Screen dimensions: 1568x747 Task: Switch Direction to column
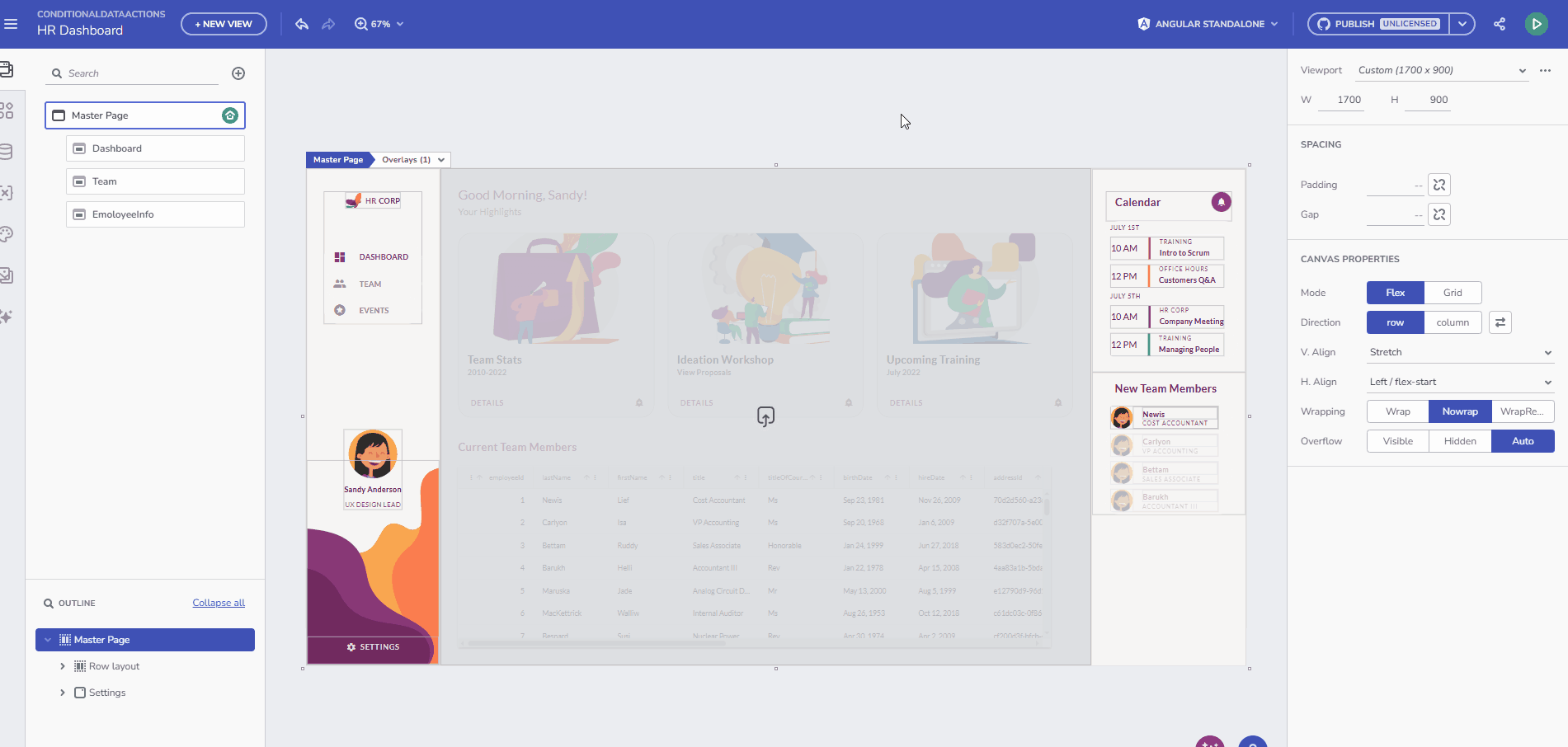click(x=1453, y=322)
